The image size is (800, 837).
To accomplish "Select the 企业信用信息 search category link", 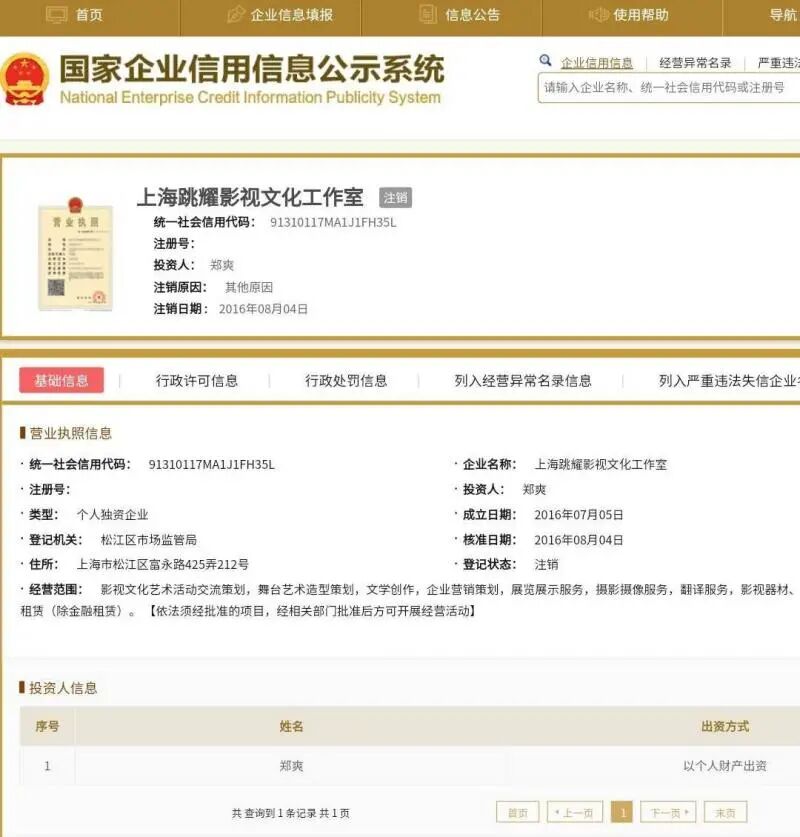I will coord(597,63).
